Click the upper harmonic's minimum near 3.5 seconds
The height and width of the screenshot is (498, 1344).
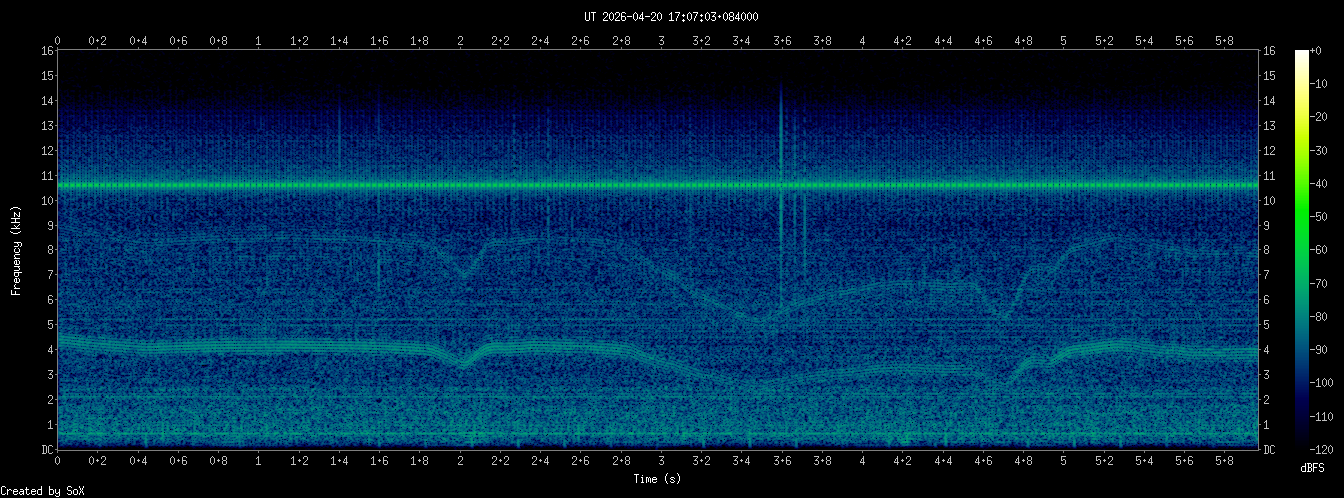[x=762, y=322]
